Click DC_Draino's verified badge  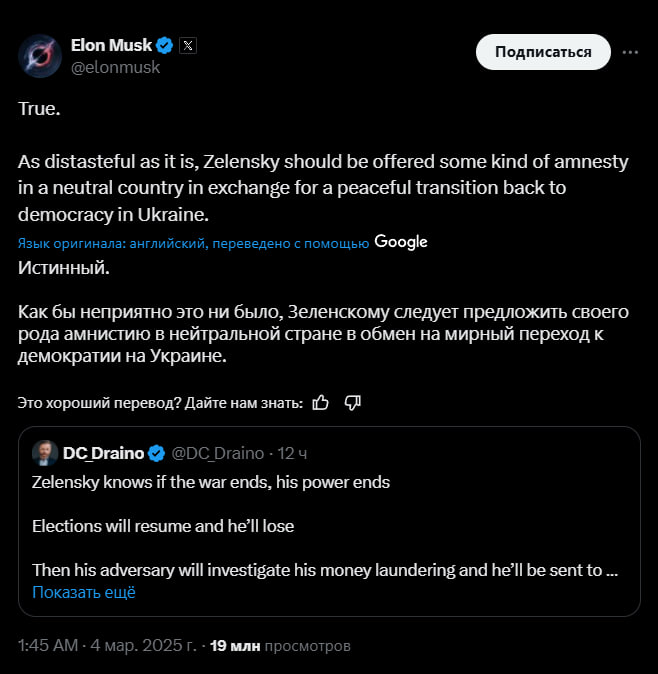tap(157, 454)
